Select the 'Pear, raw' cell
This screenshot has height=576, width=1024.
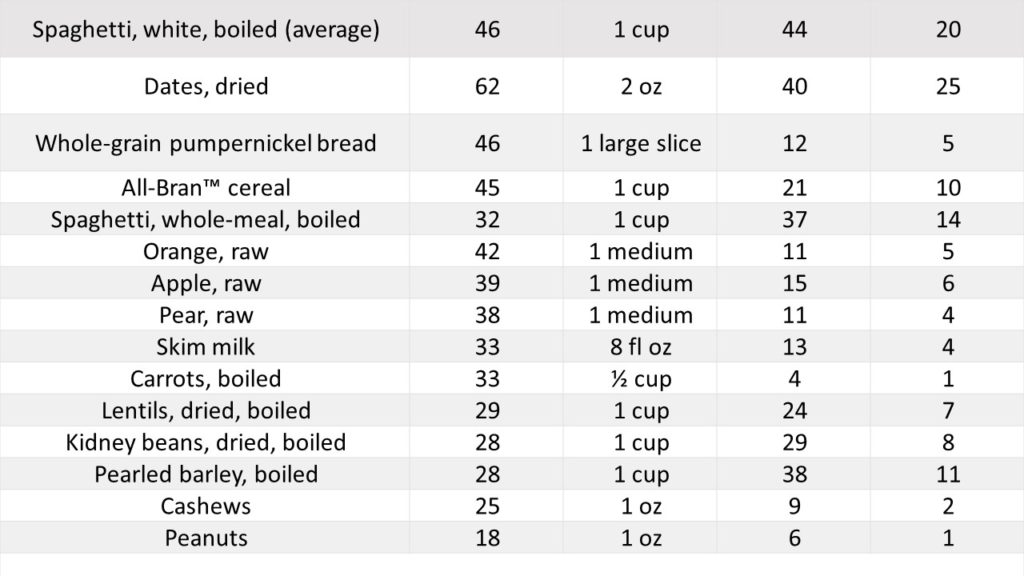[x=206, y=315]
